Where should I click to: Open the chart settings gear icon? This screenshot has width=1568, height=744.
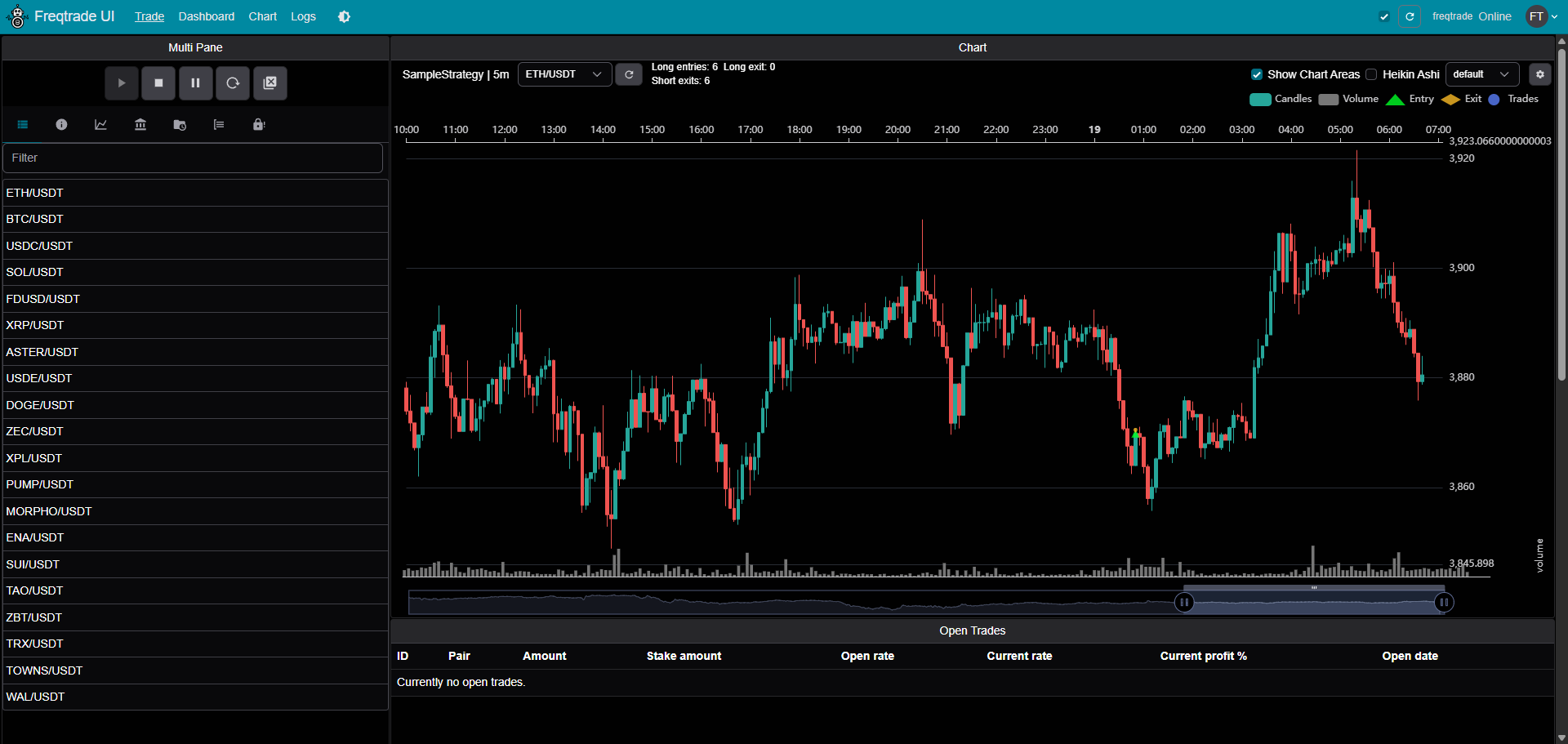click(1539, 74)
